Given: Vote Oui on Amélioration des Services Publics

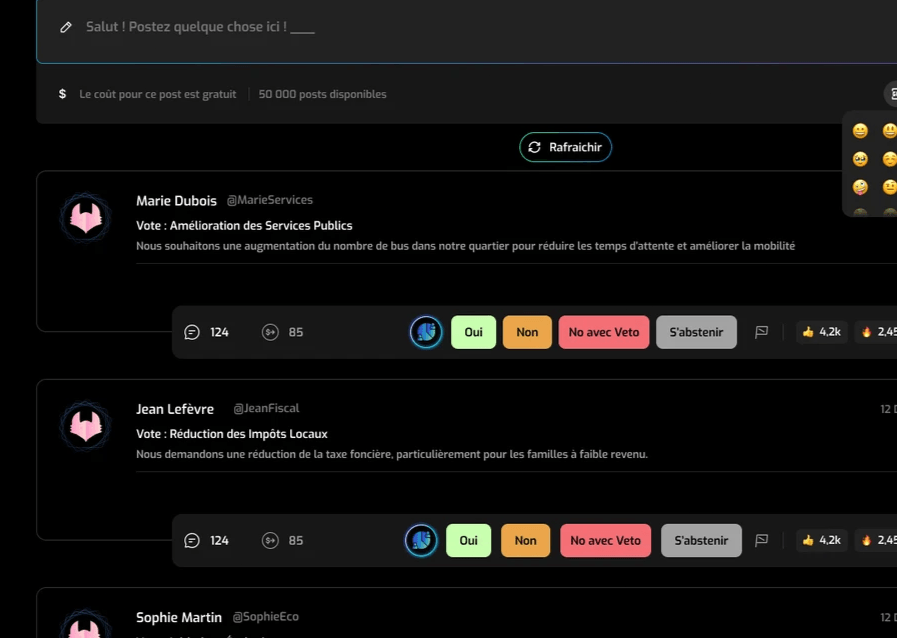Looking at the screenshot, I should coord(473,332).
